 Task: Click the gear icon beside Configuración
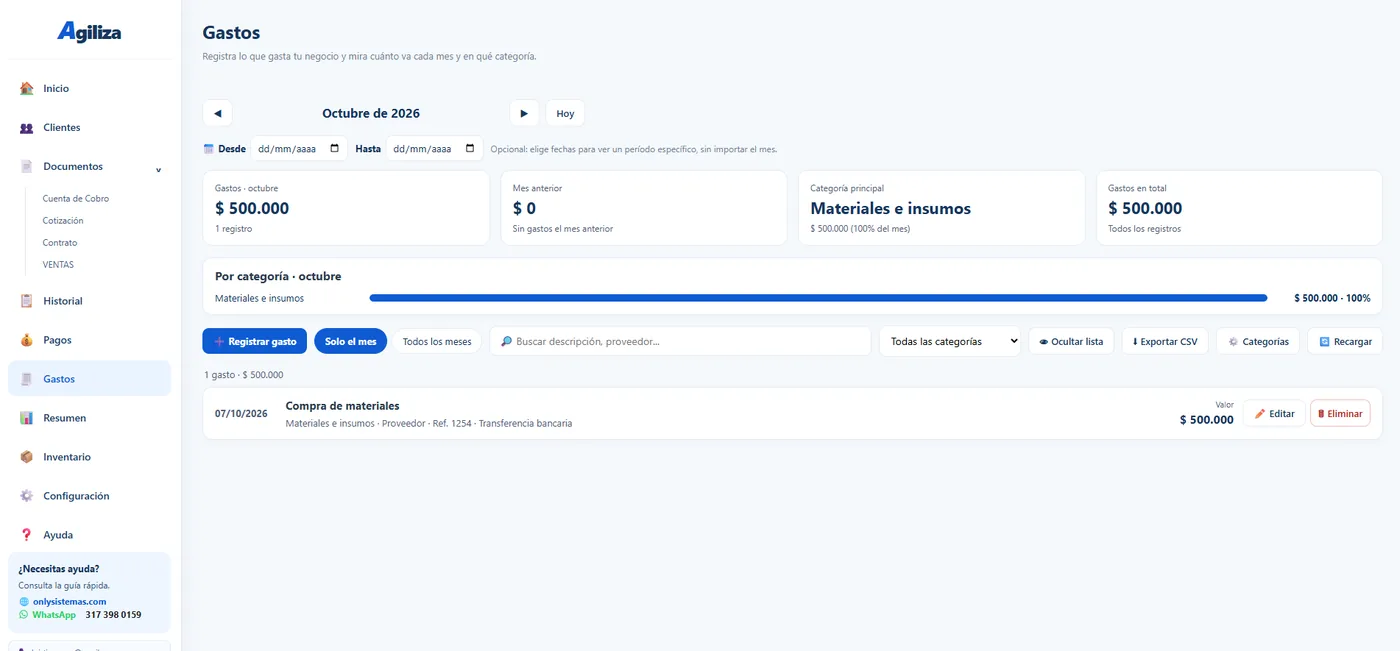27,496
